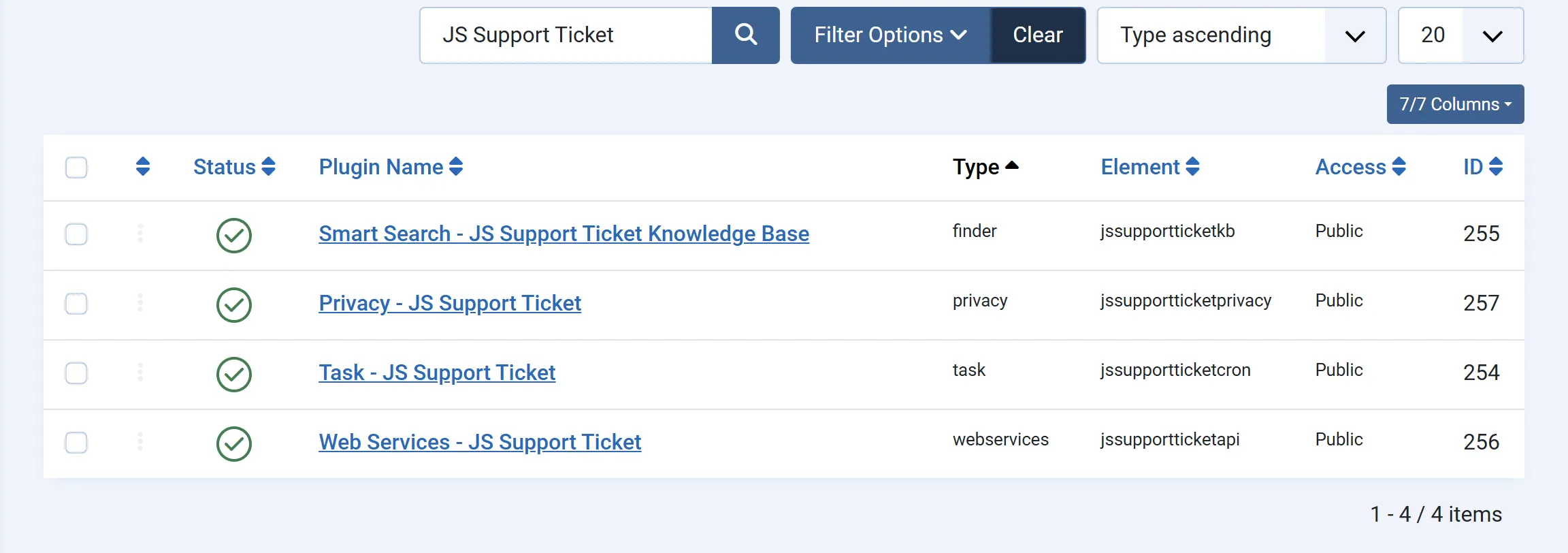The image size is (1568, 553).
Task: Click the ID value 254
Action: pos(1482,373)
